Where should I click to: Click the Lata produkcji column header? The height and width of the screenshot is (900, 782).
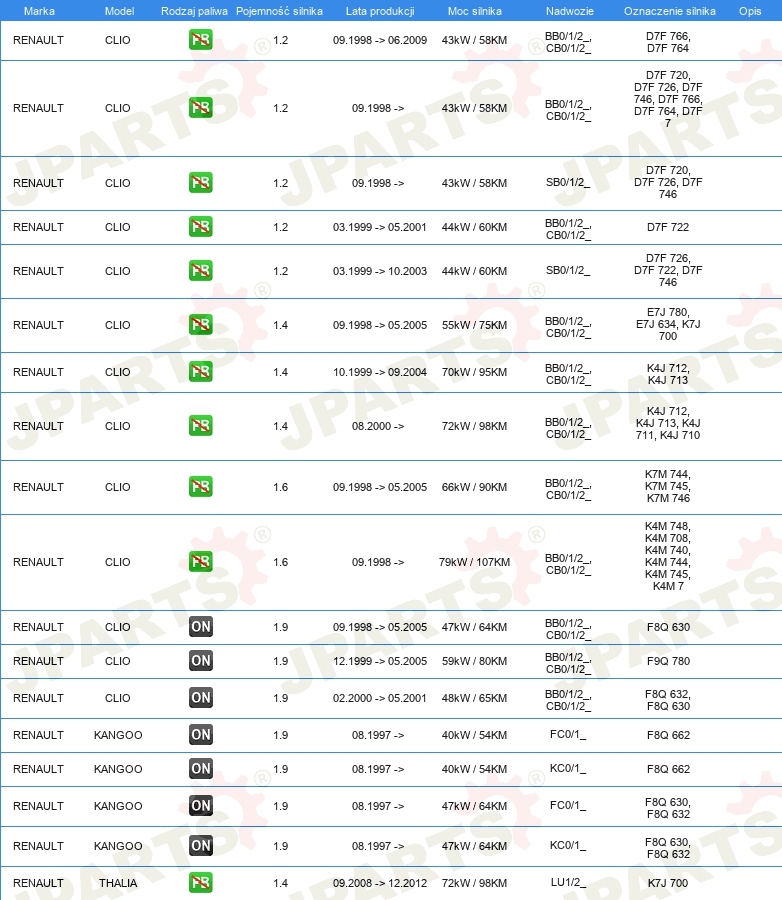click(x=380, y=11)
